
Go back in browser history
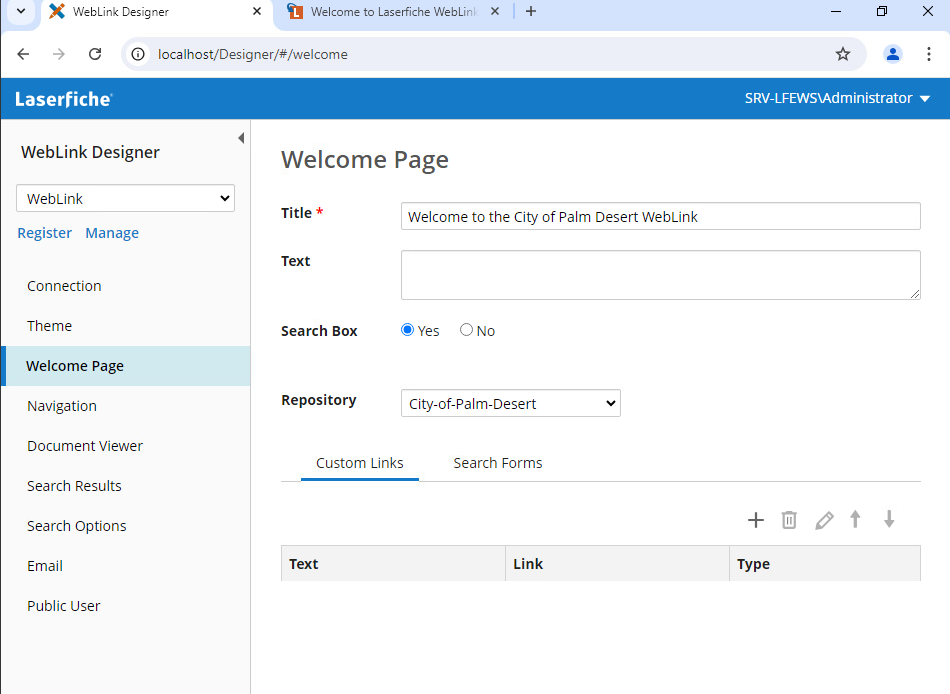click(x=23, y=54)
